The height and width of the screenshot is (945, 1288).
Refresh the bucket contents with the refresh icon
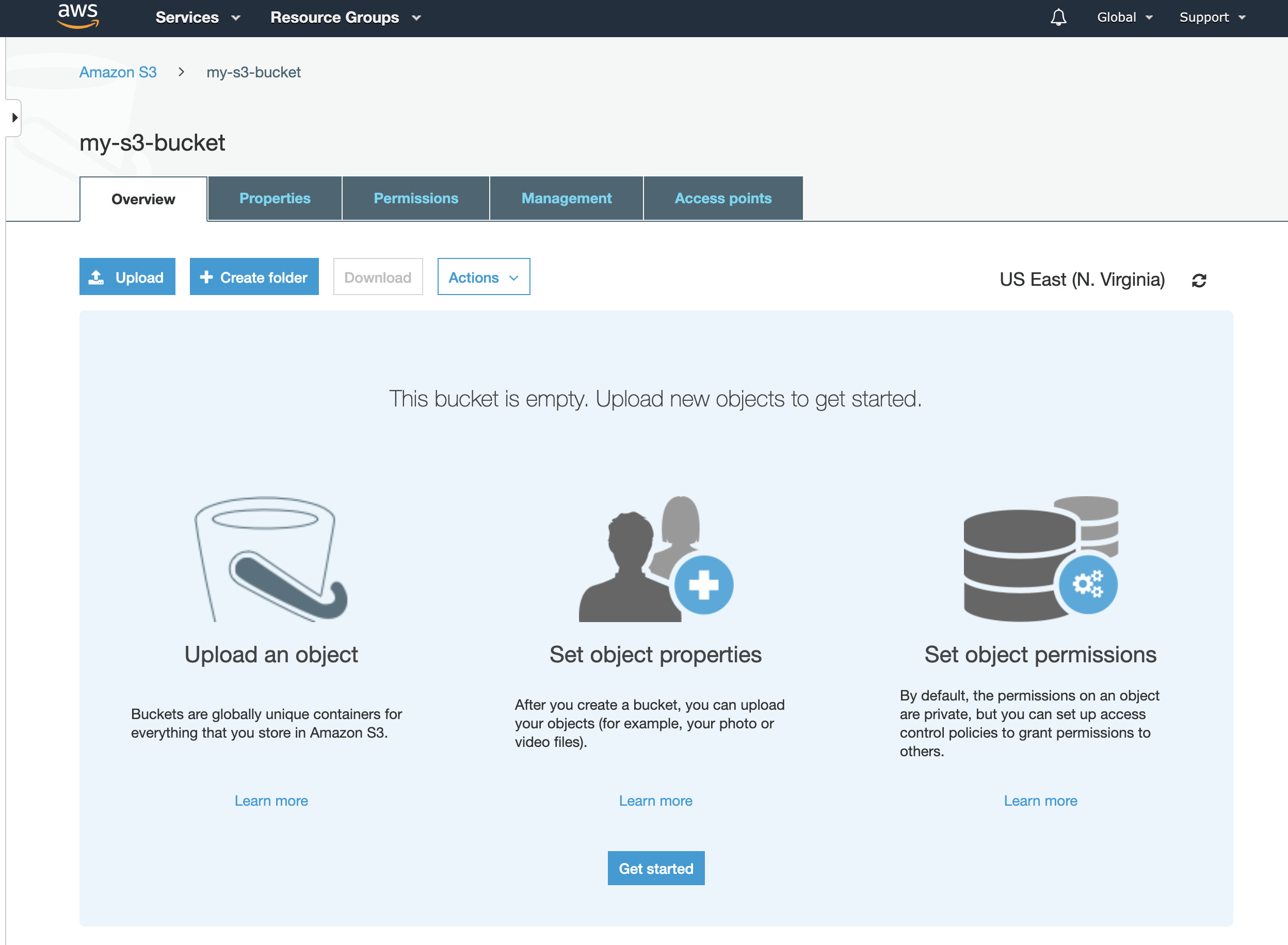point(1199,280)
